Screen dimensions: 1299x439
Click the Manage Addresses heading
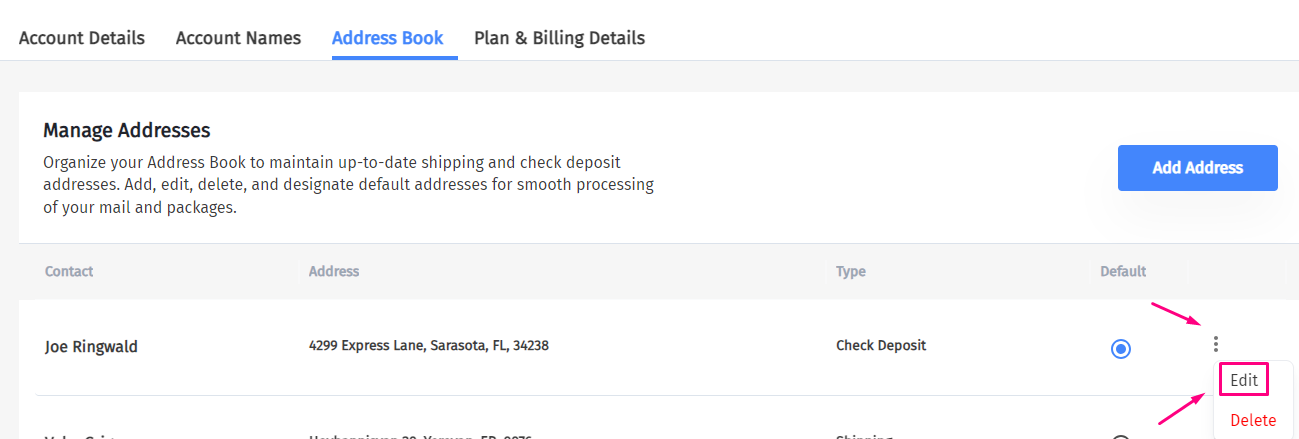pyautogui.click(x=126, y=130)
